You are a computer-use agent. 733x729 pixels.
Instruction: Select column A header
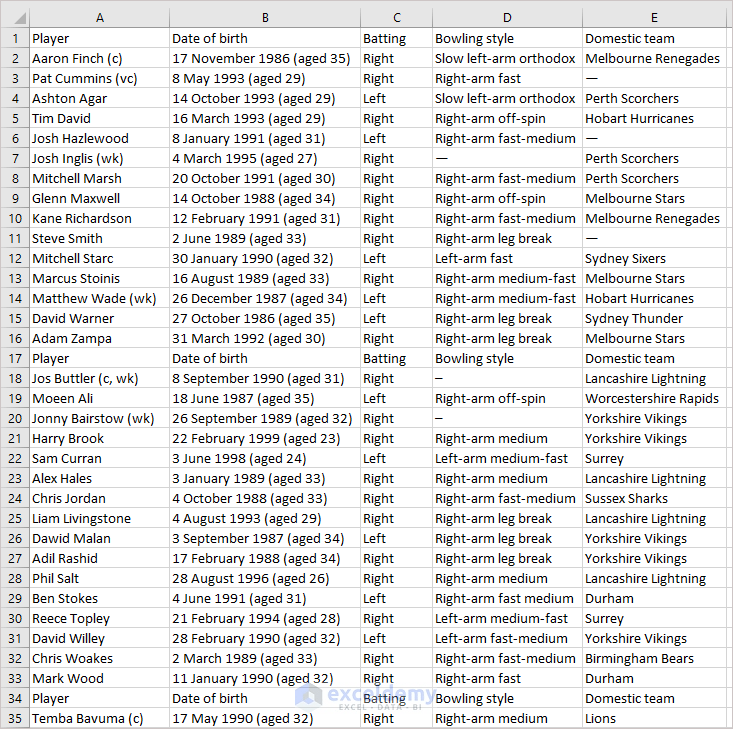pyautogui.click(x=99, y=18)
